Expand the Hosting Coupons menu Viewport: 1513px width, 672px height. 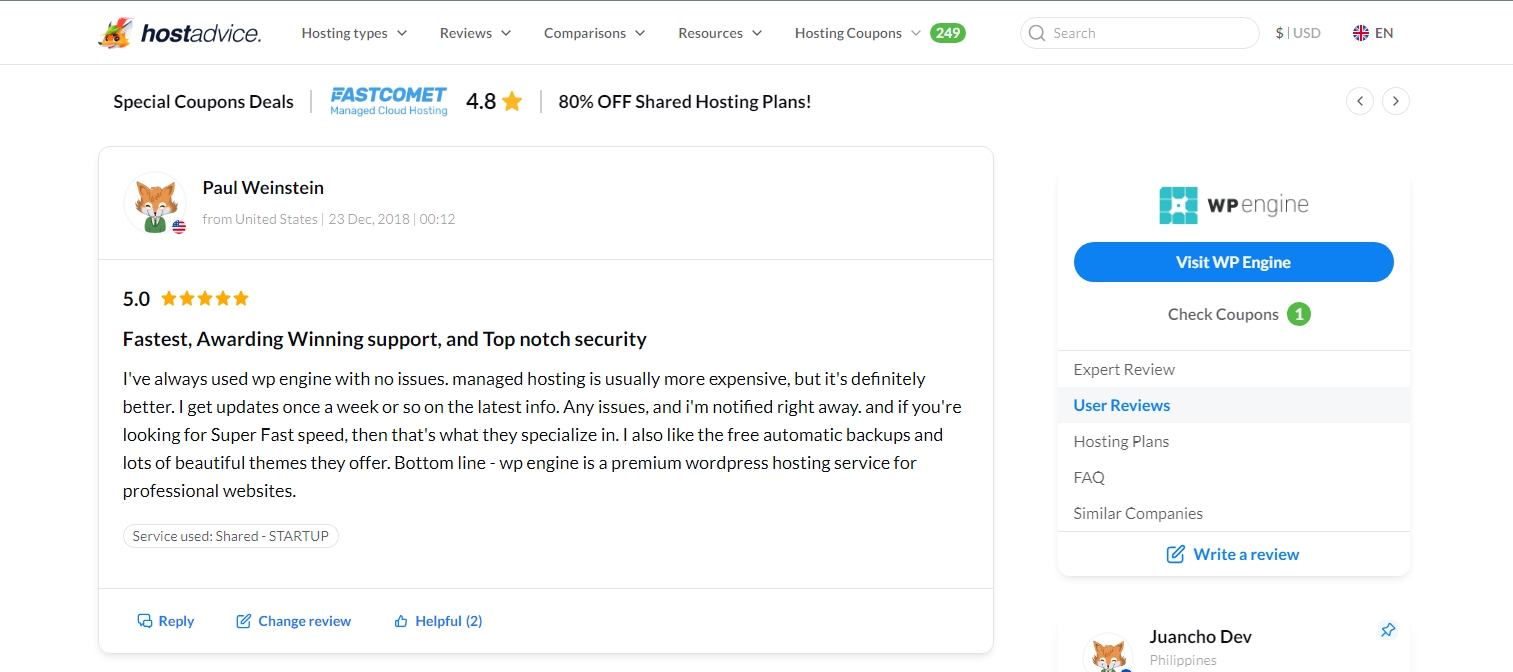tap(858, 33)
